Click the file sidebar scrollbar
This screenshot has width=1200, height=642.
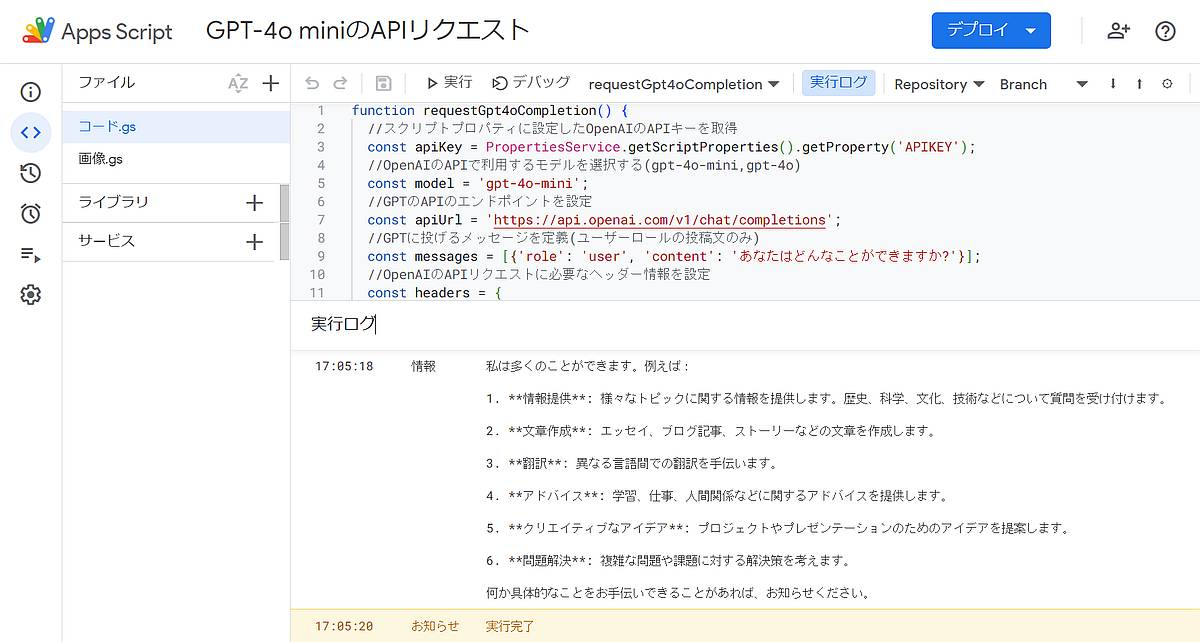pyautogui.click(x=284, y=222)
